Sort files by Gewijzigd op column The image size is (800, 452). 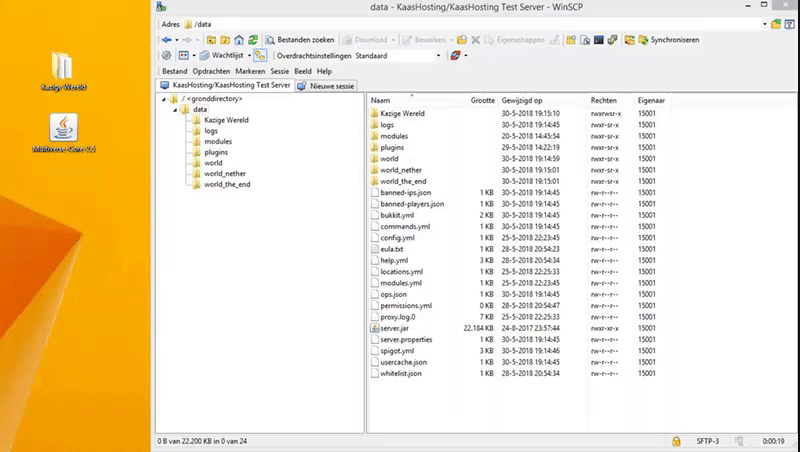pos(522,101)
